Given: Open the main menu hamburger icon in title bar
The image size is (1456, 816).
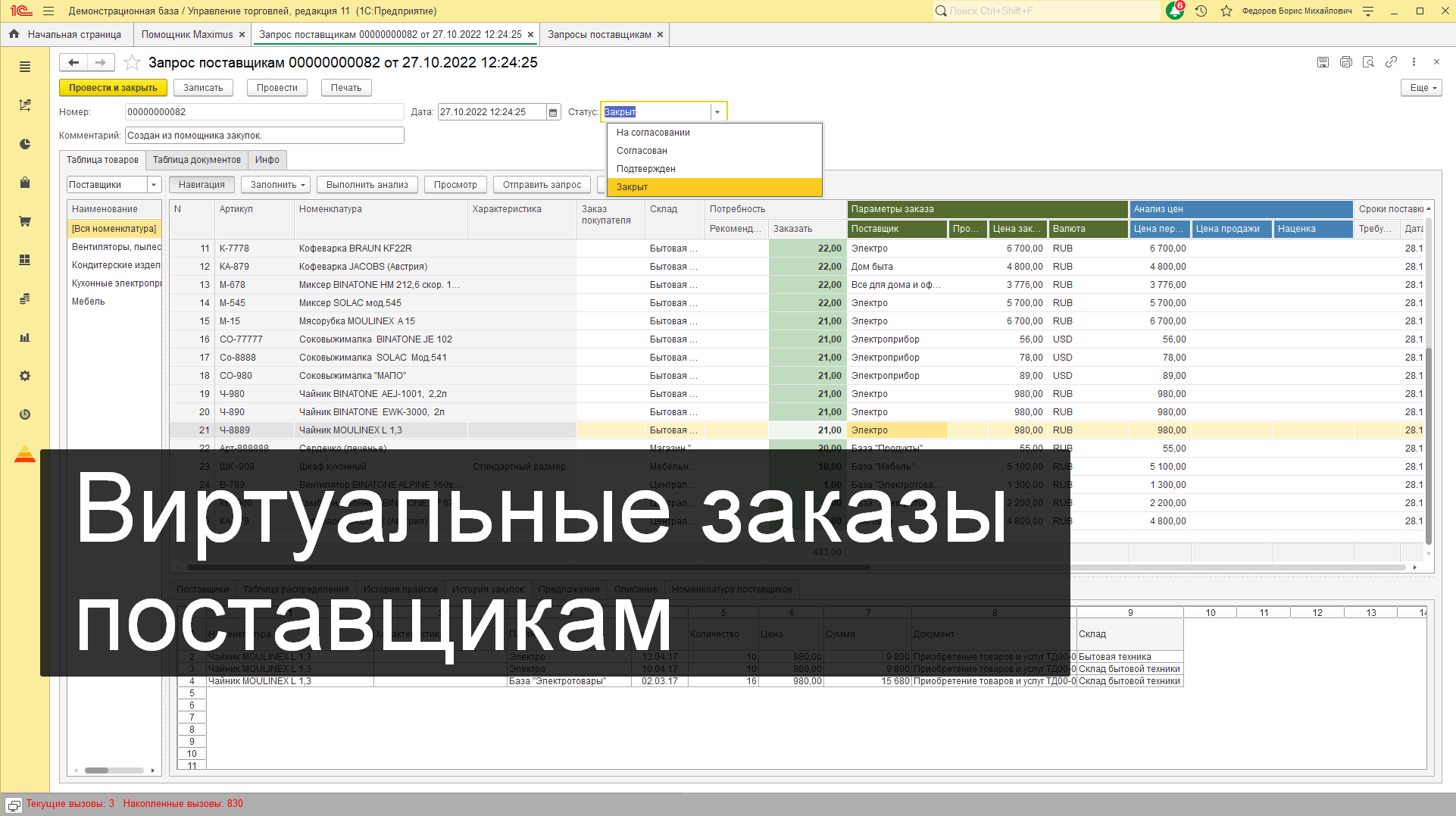Looking at the screenshot, I should (x=48, y=11).
